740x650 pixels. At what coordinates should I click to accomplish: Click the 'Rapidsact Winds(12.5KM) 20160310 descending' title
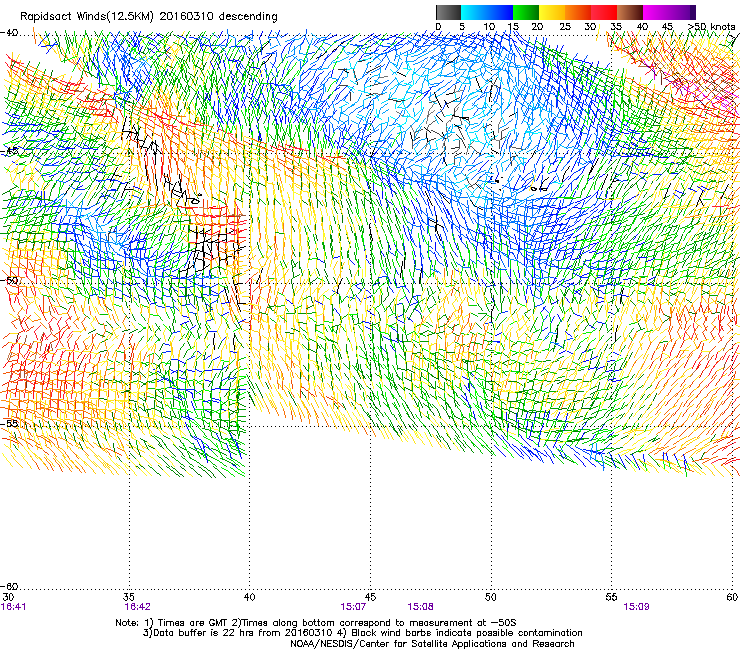click(x=149, y=17)
